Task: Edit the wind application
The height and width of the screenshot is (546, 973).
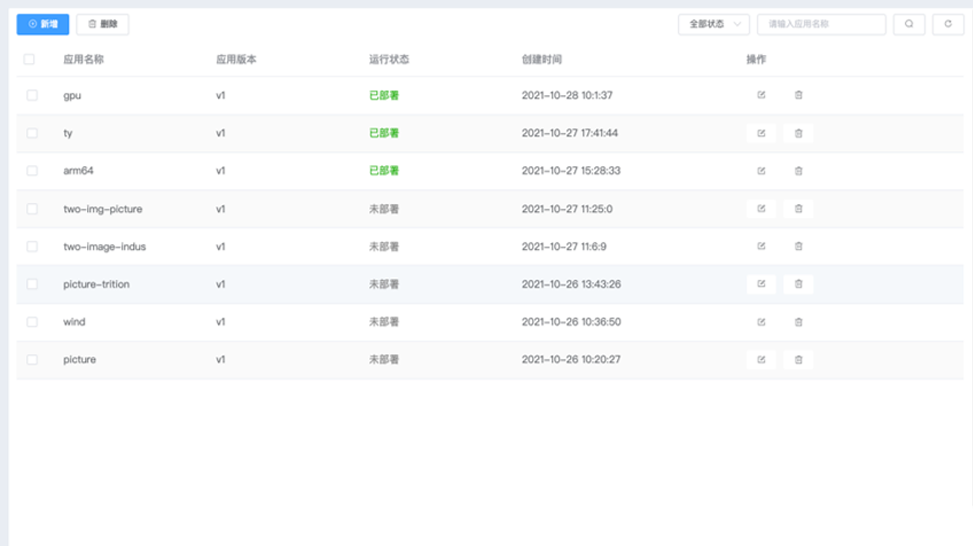Action: (x=761, y=322)
